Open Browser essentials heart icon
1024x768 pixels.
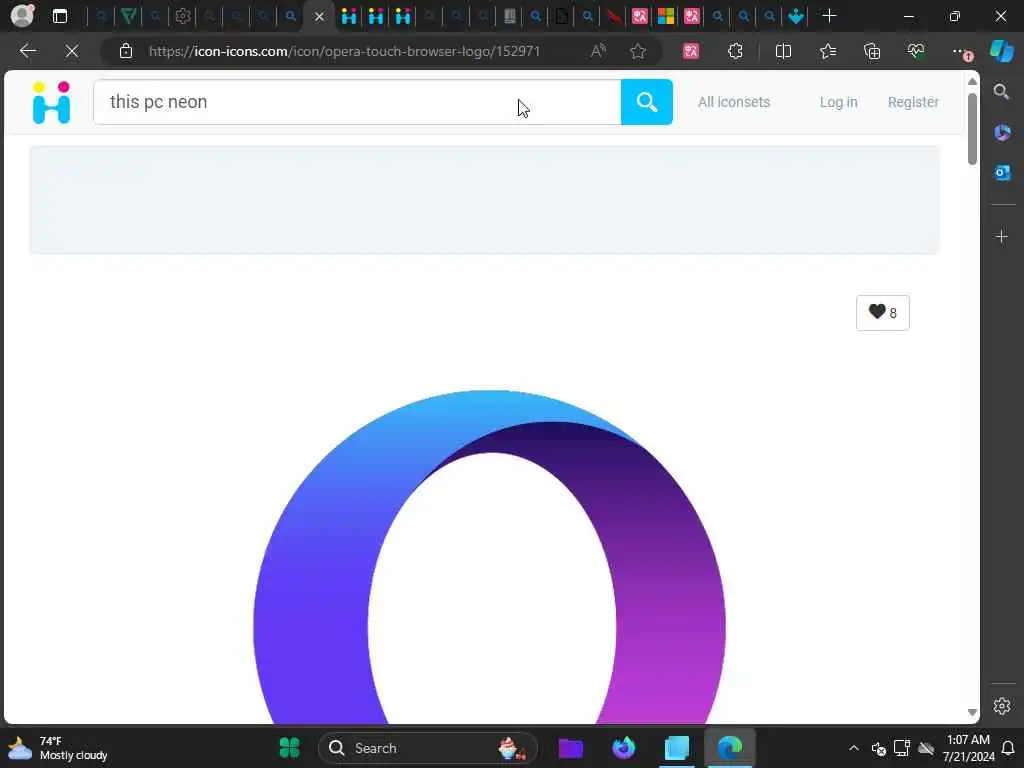coord(916,51)
